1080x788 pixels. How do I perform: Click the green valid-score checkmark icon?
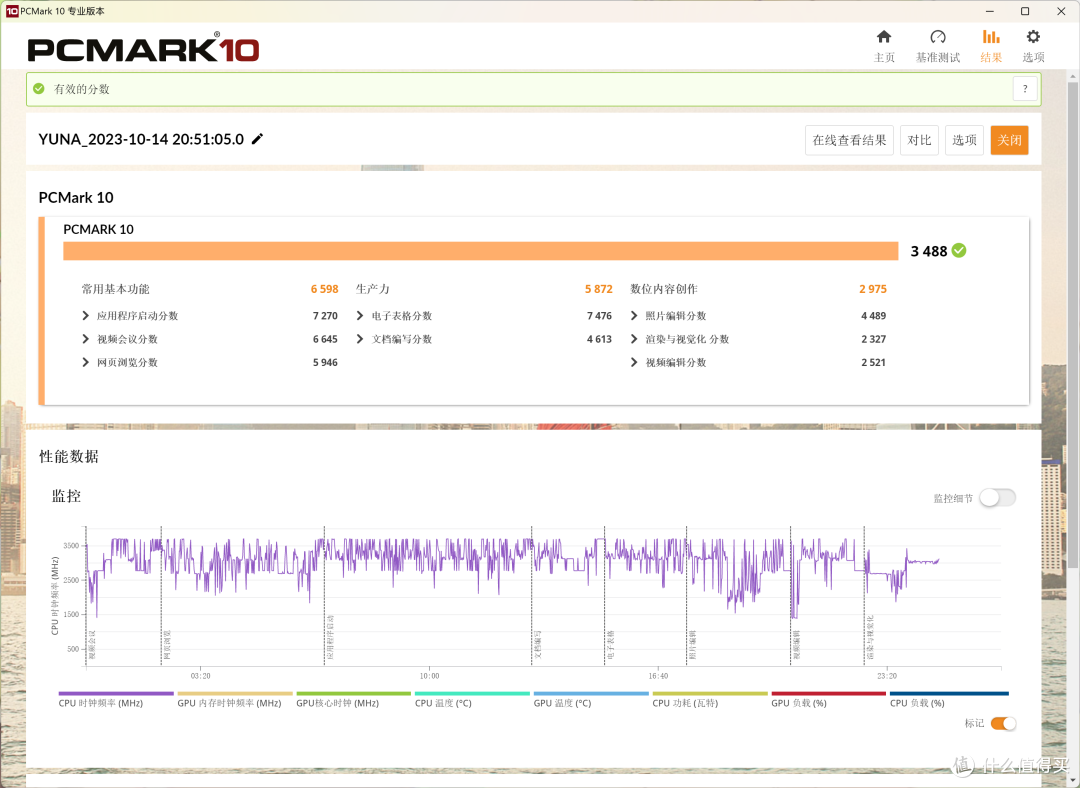point(39,89)
